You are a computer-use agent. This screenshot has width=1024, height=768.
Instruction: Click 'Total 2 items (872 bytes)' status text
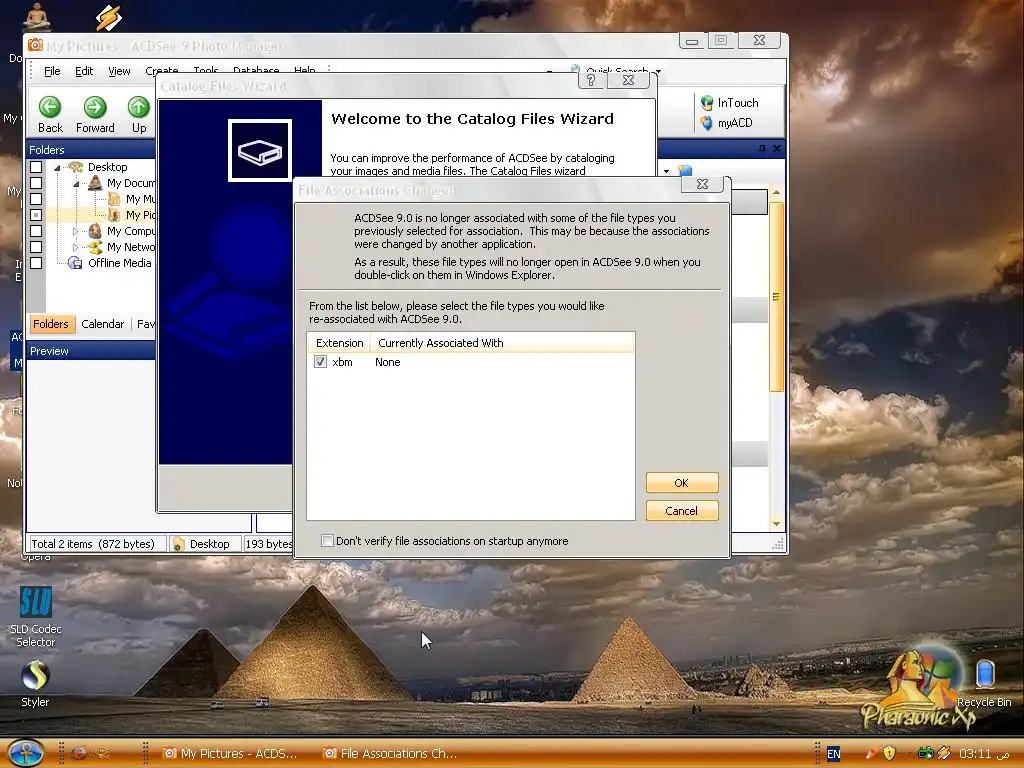93,544
